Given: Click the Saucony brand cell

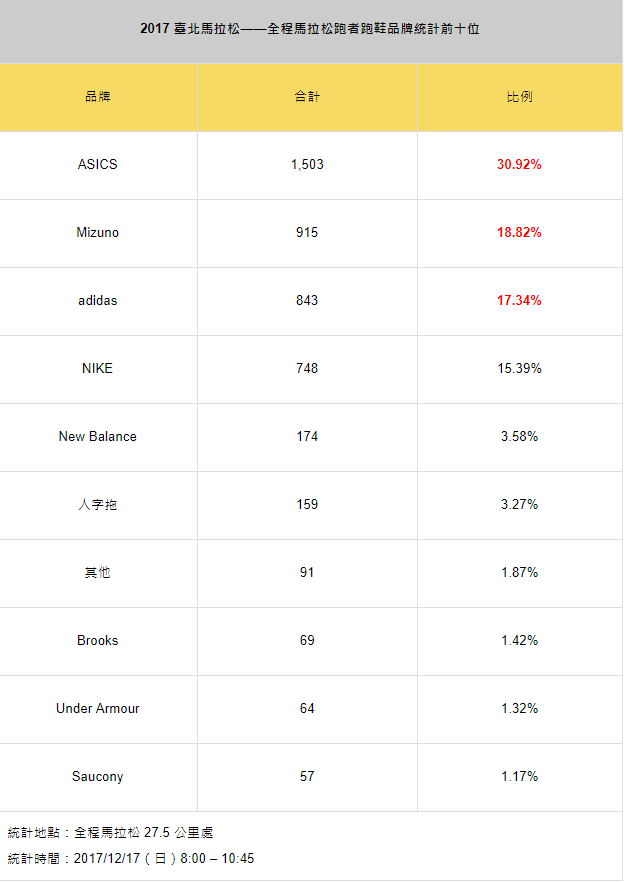Looking at the screenshot, I should pos(97,777).
